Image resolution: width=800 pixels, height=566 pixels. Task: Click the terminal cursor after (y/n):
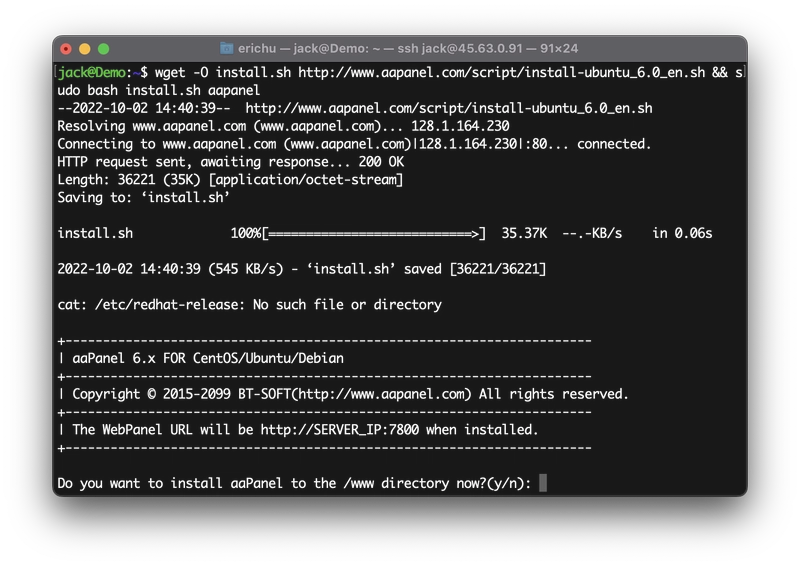[543, 483]
